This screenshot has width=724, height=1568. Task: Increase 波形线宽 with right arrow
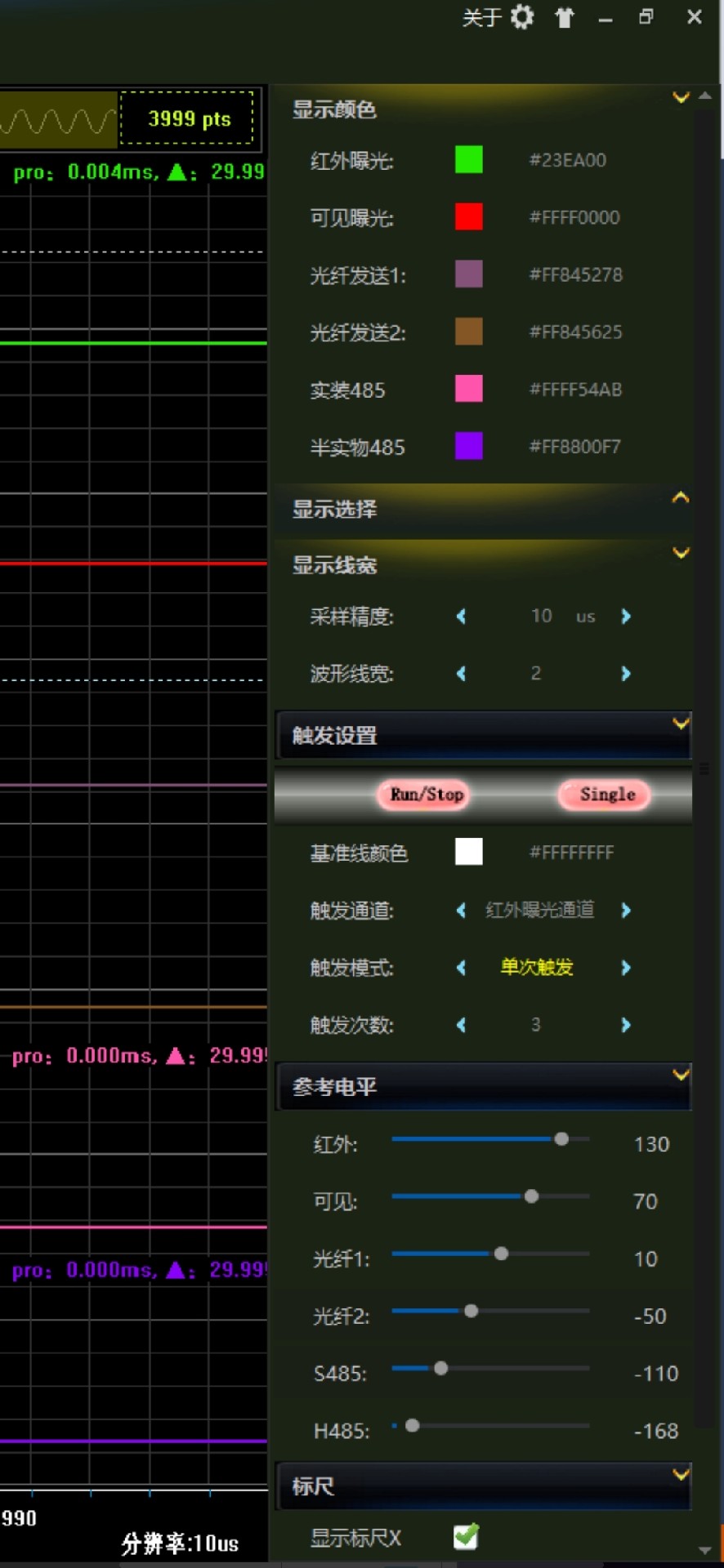[626, 673]
